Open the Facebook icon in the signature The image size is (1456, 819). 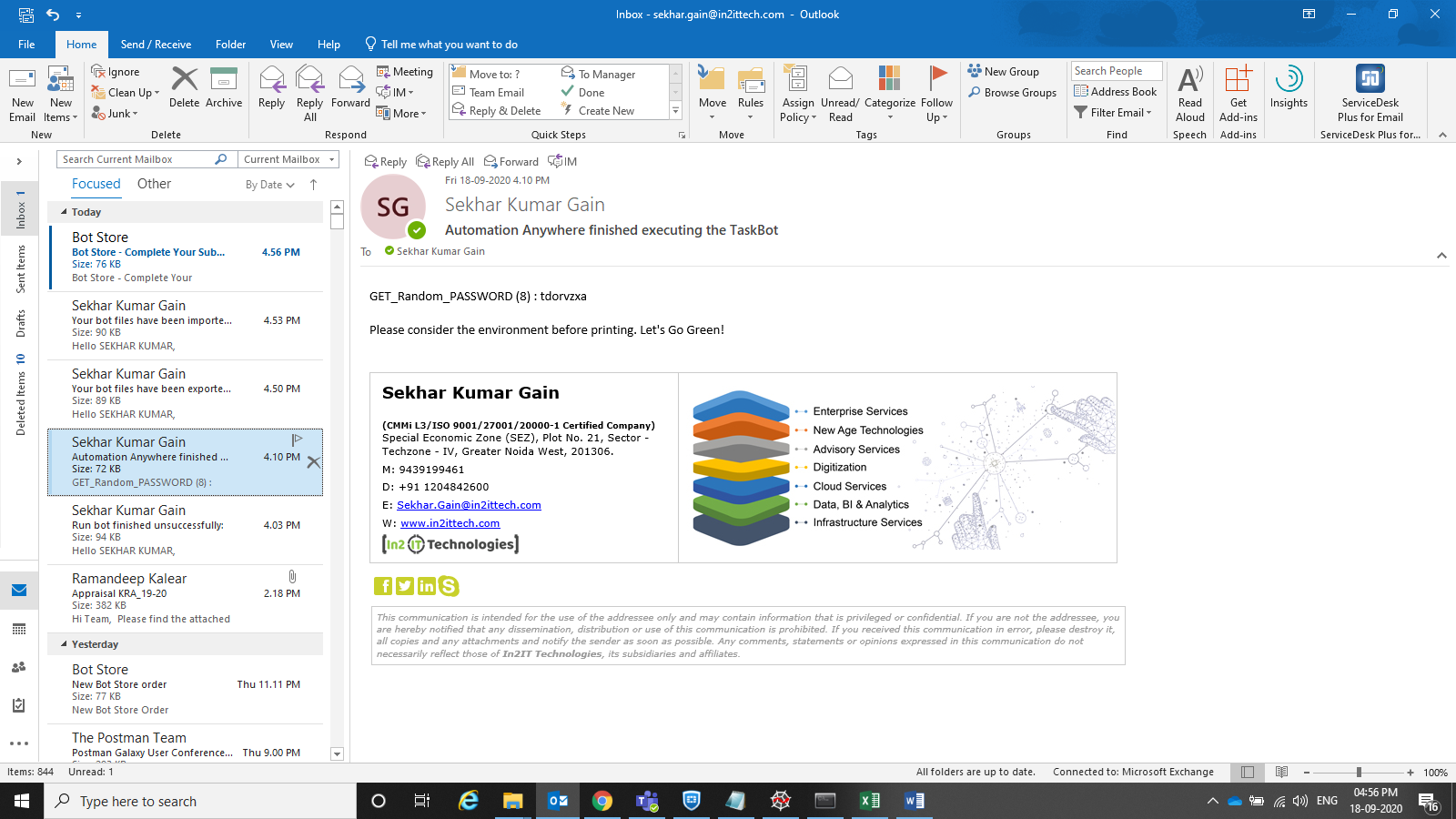click(383, 586)
